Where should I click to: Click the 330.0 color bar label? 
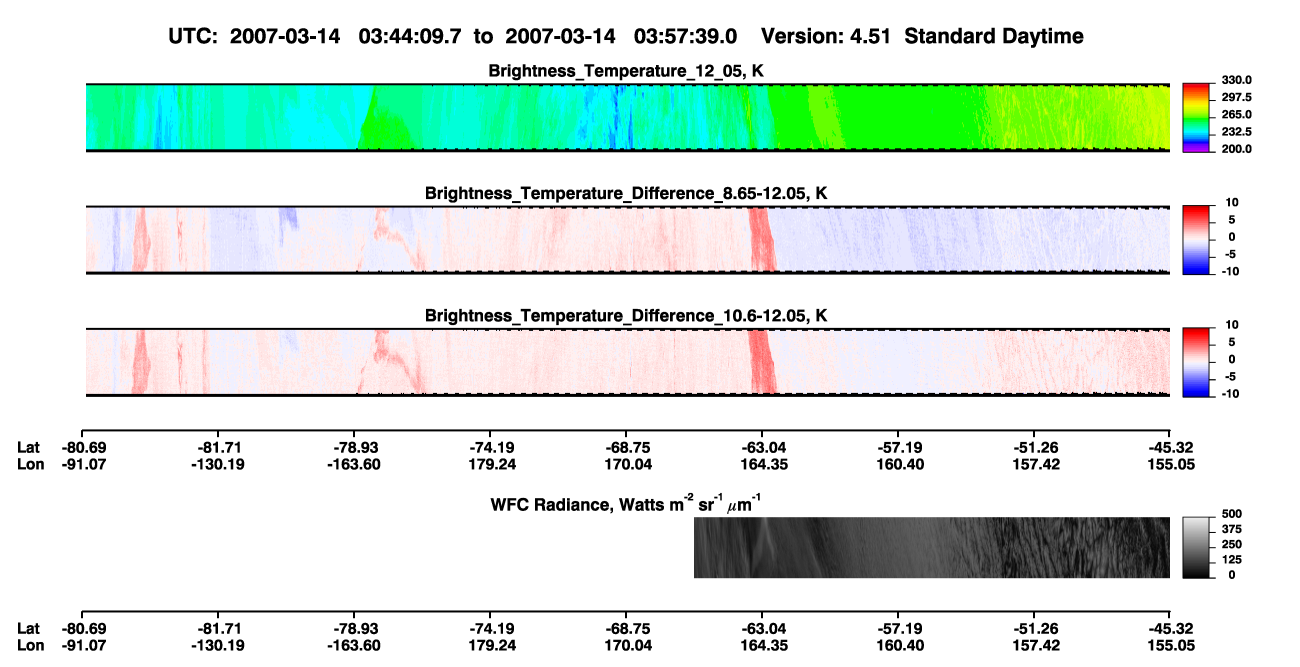[x=1237, y=81]
